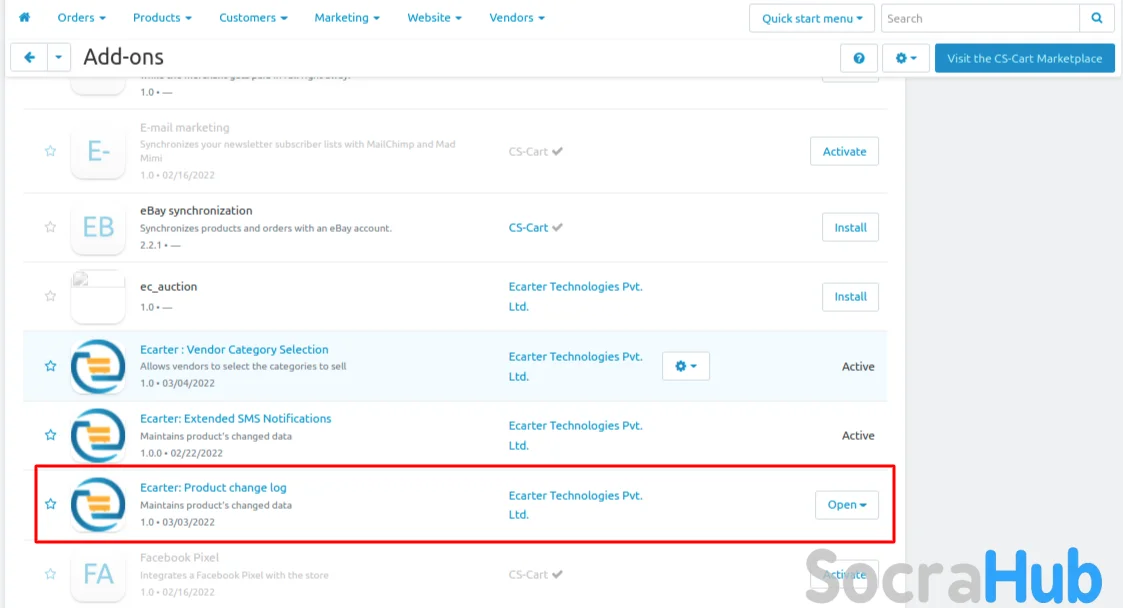Open the Orders menu

tap(82, 17)
